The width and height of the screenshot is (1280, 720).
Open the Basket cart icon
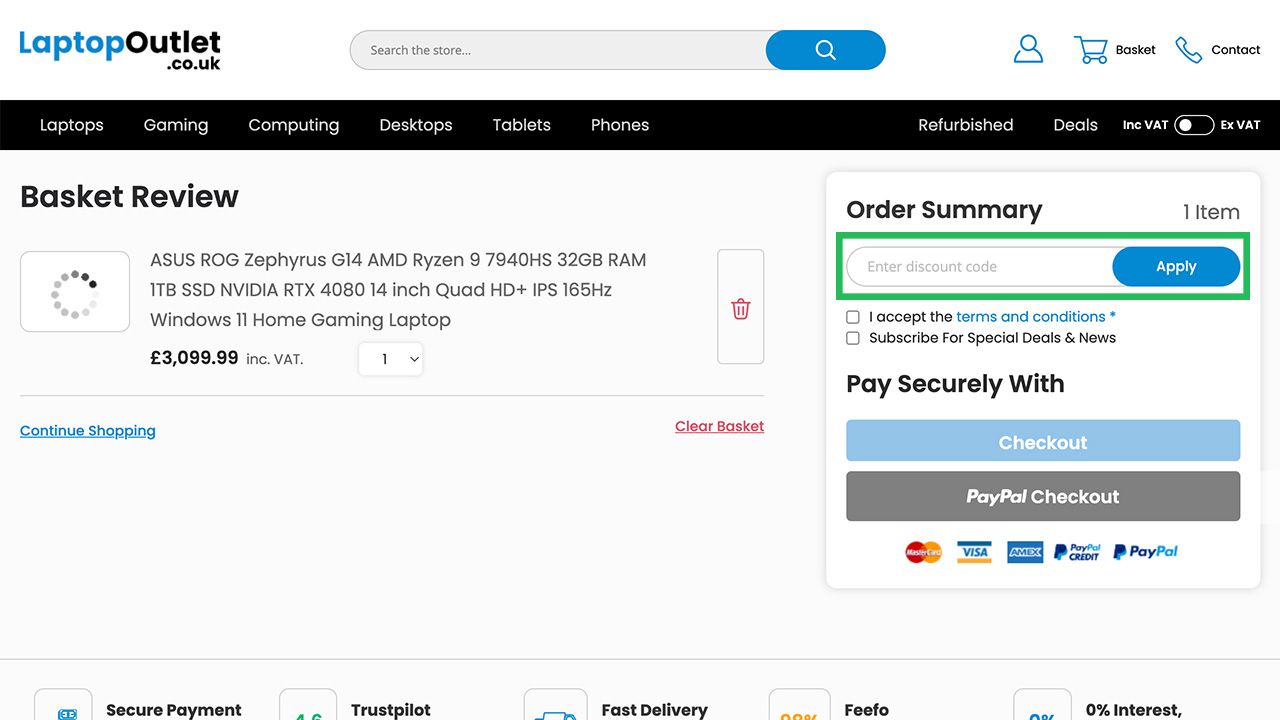(1091, 50)
